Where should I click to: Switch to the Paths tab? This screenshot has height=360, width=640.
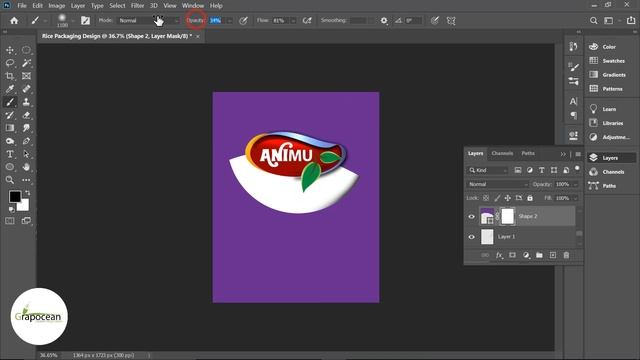[528, 153]
